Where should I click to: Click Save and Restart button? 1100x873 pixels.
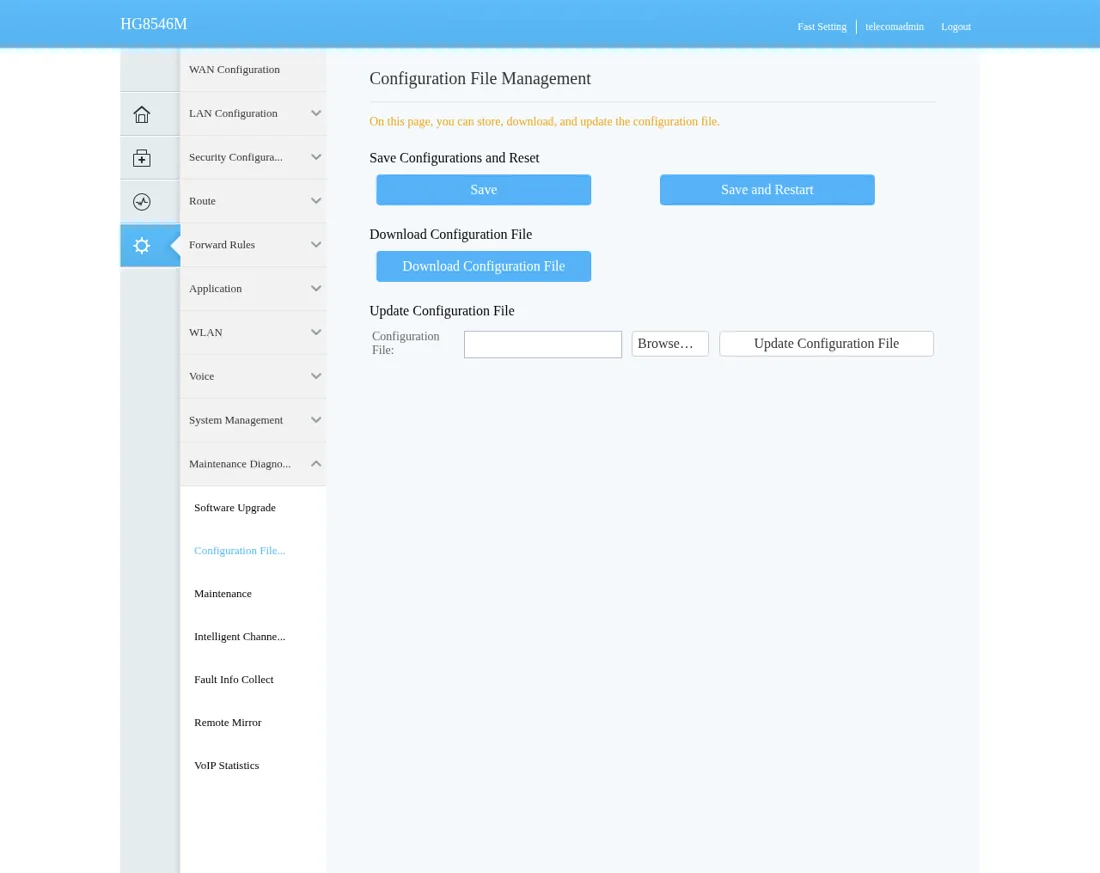click(x=767, y=189)
